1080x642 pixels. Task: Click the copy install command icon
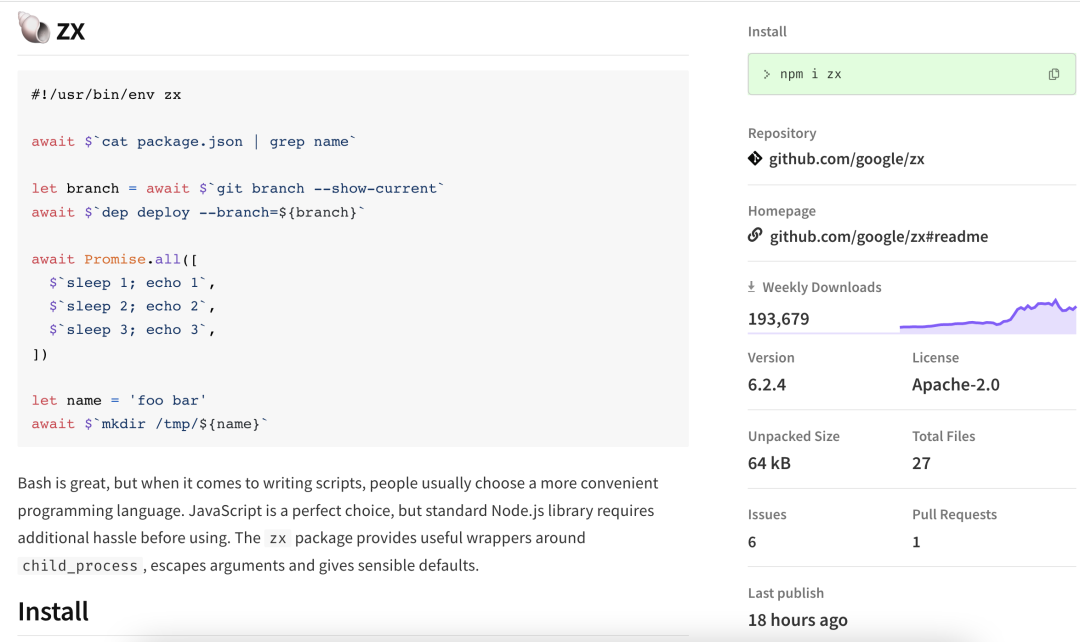tap(1054, 74)
